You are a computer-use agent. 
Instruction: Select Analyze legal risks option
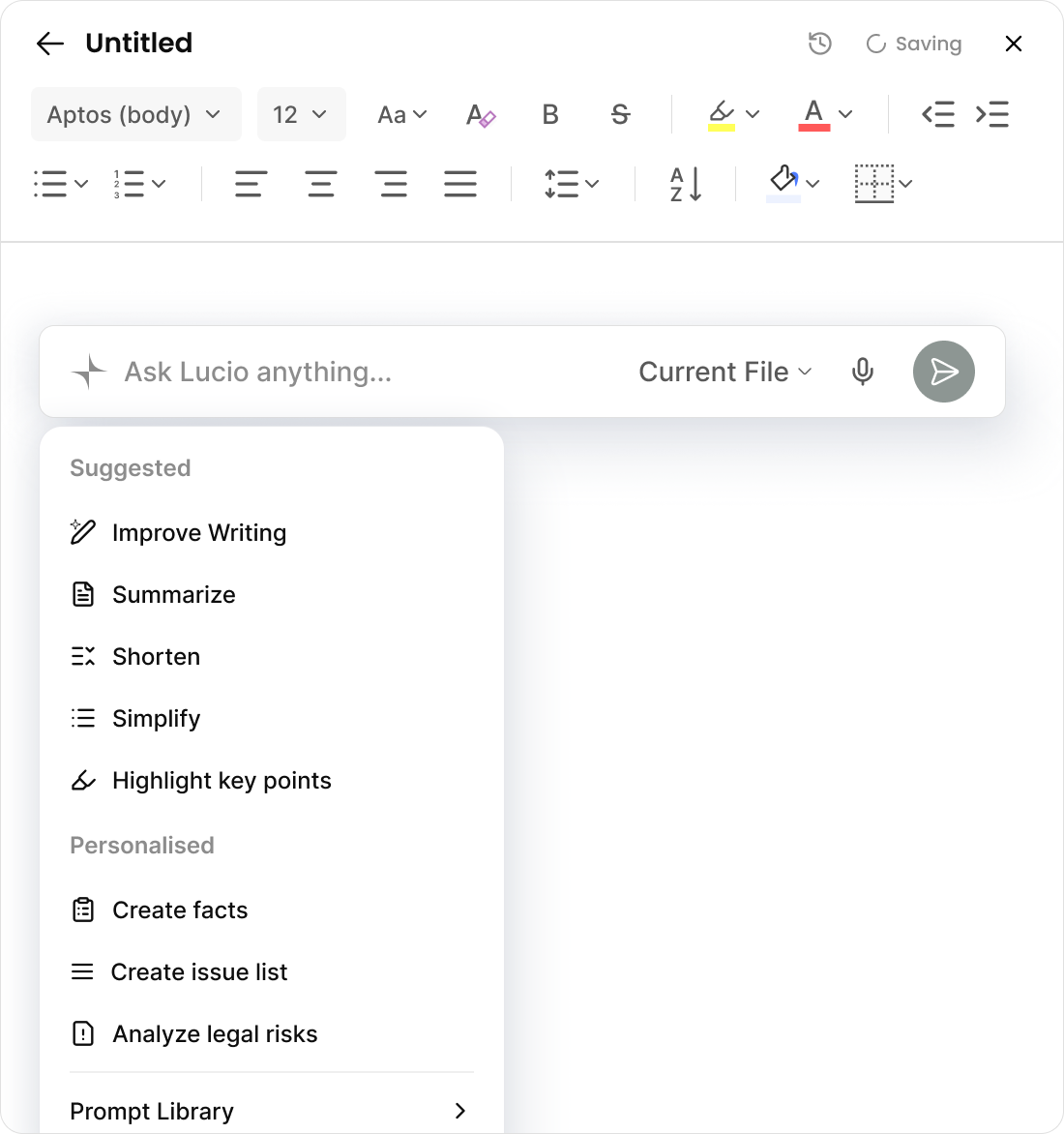coord(214,1034)
